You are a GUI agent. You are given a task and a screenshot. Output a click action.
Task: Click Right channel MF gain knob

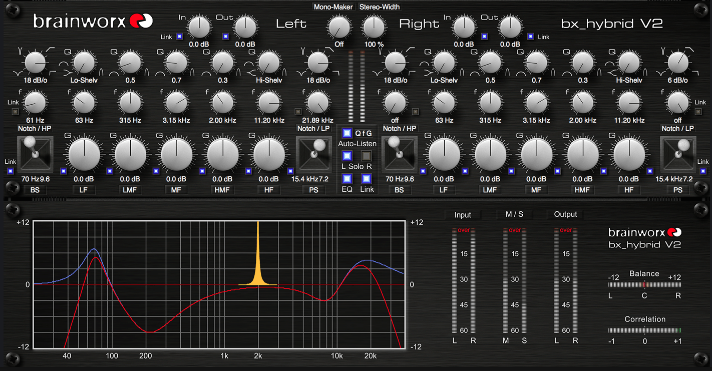pos(536,154)
